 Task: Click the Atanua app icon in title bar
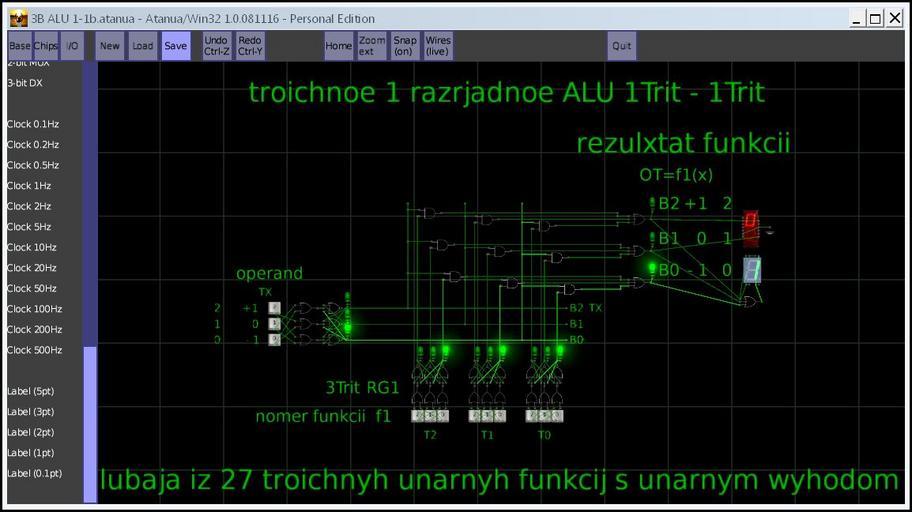click(x=17, y=18)
